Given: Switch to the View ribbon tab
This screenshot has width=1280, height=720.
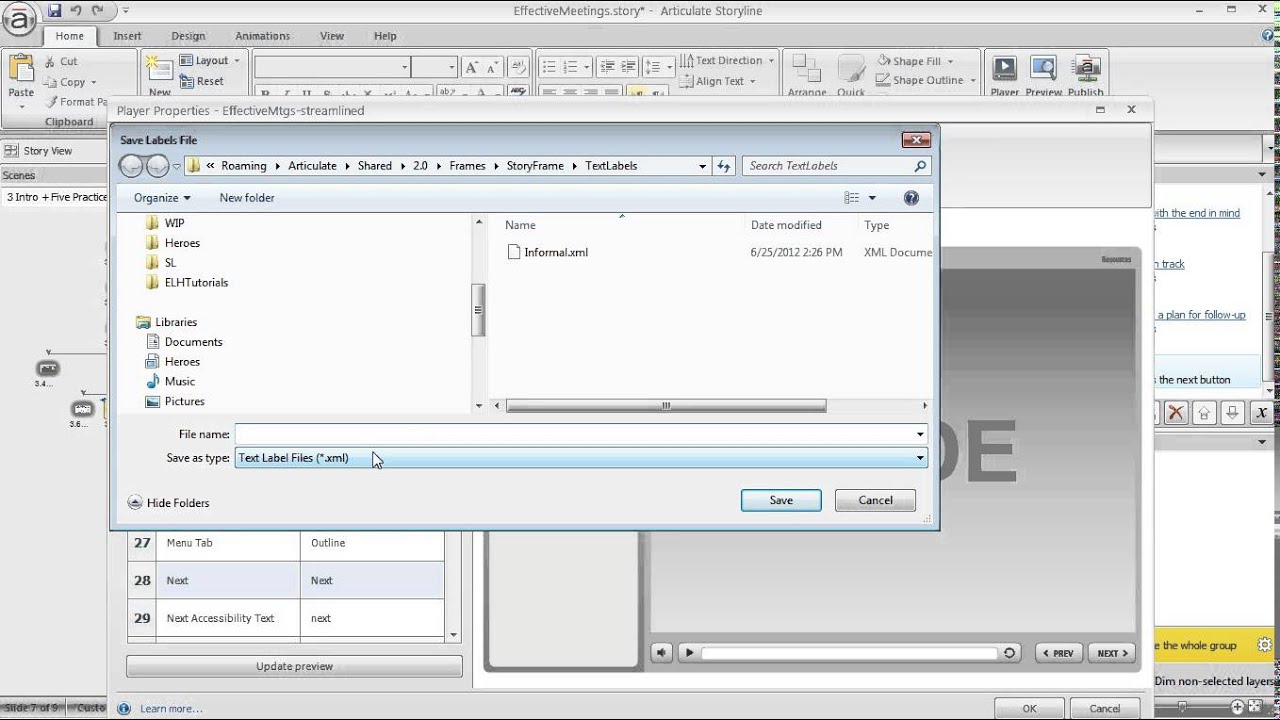Looking at the screenshot, I should pos(332,36).
